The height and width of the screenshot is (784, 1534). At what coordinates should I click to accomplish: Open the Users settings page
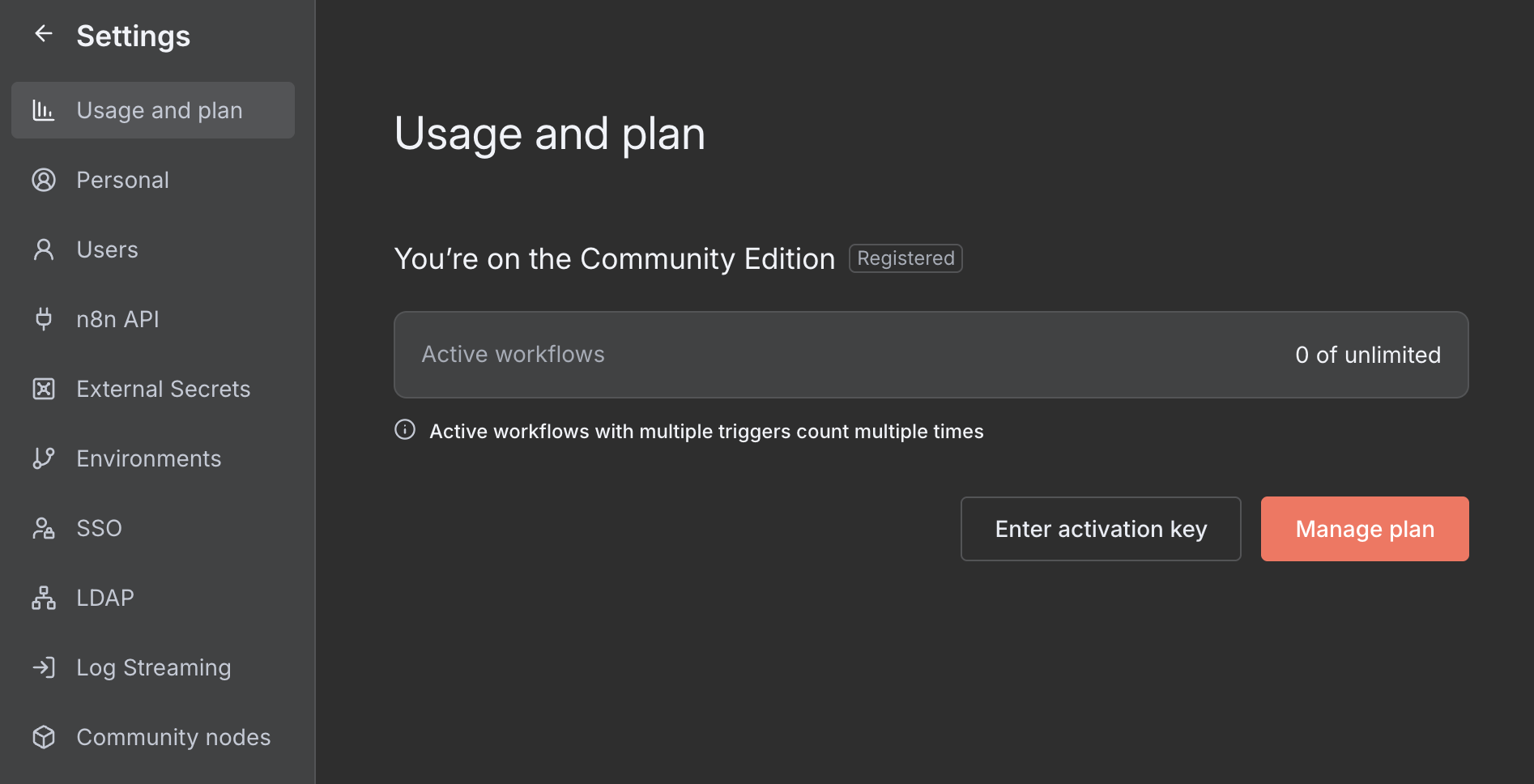[x=107, y=249]
